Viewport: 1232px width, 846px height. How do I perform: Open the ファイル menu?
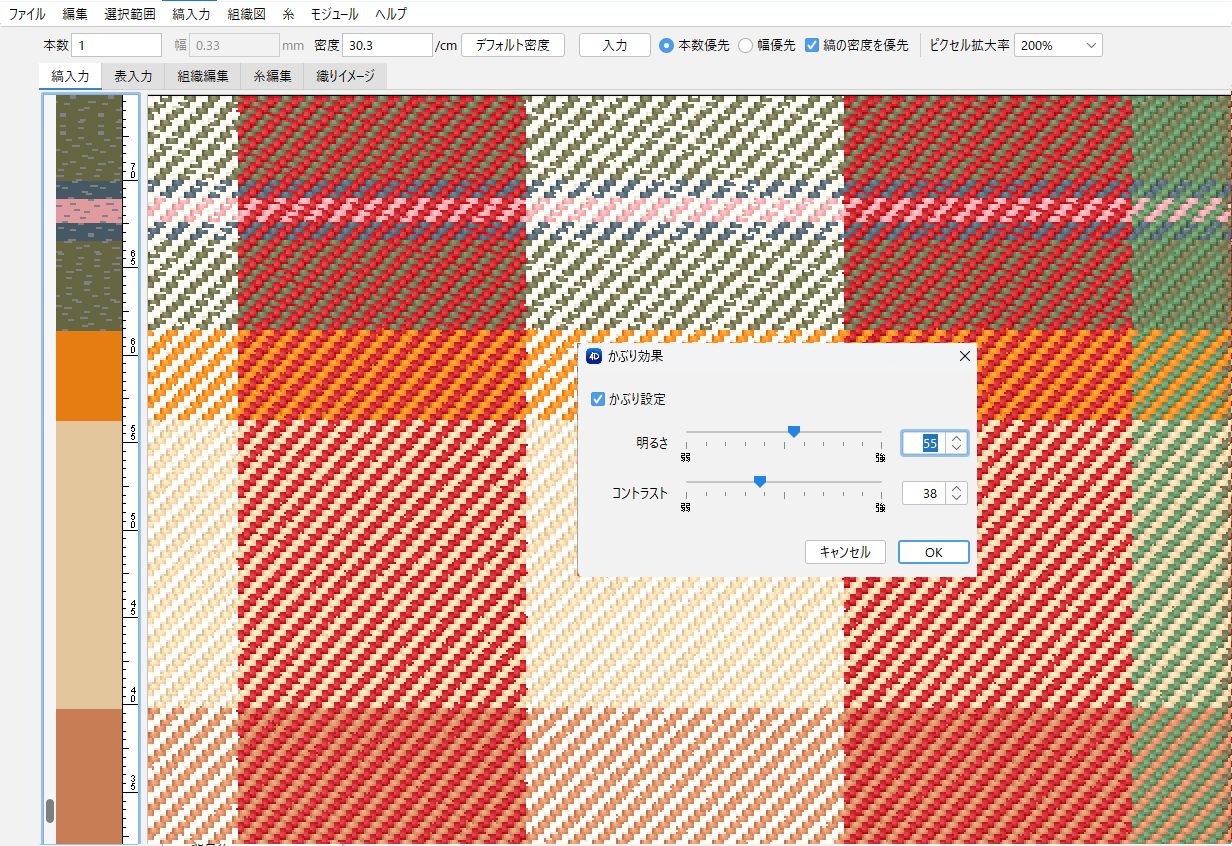pos(27,14)
